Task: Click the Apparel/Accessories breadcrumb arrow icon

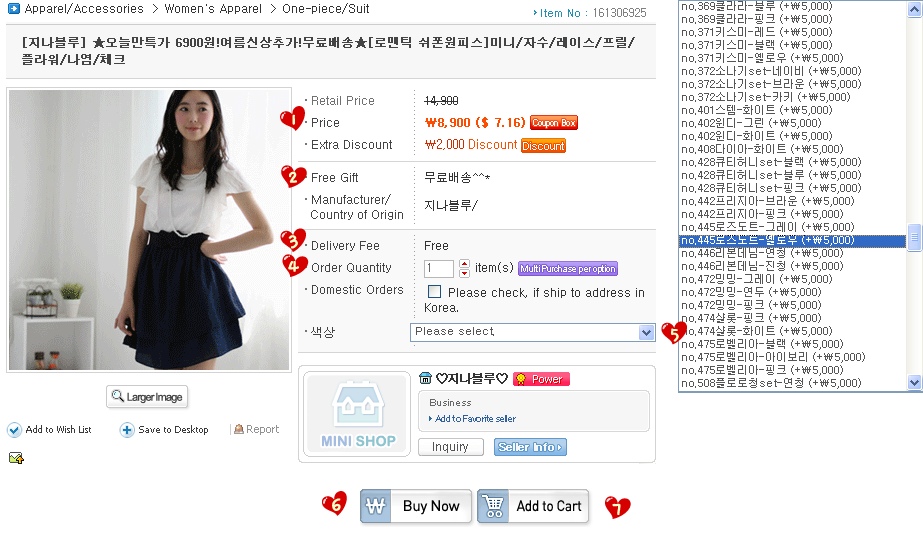Action: (x=13, y=8)
